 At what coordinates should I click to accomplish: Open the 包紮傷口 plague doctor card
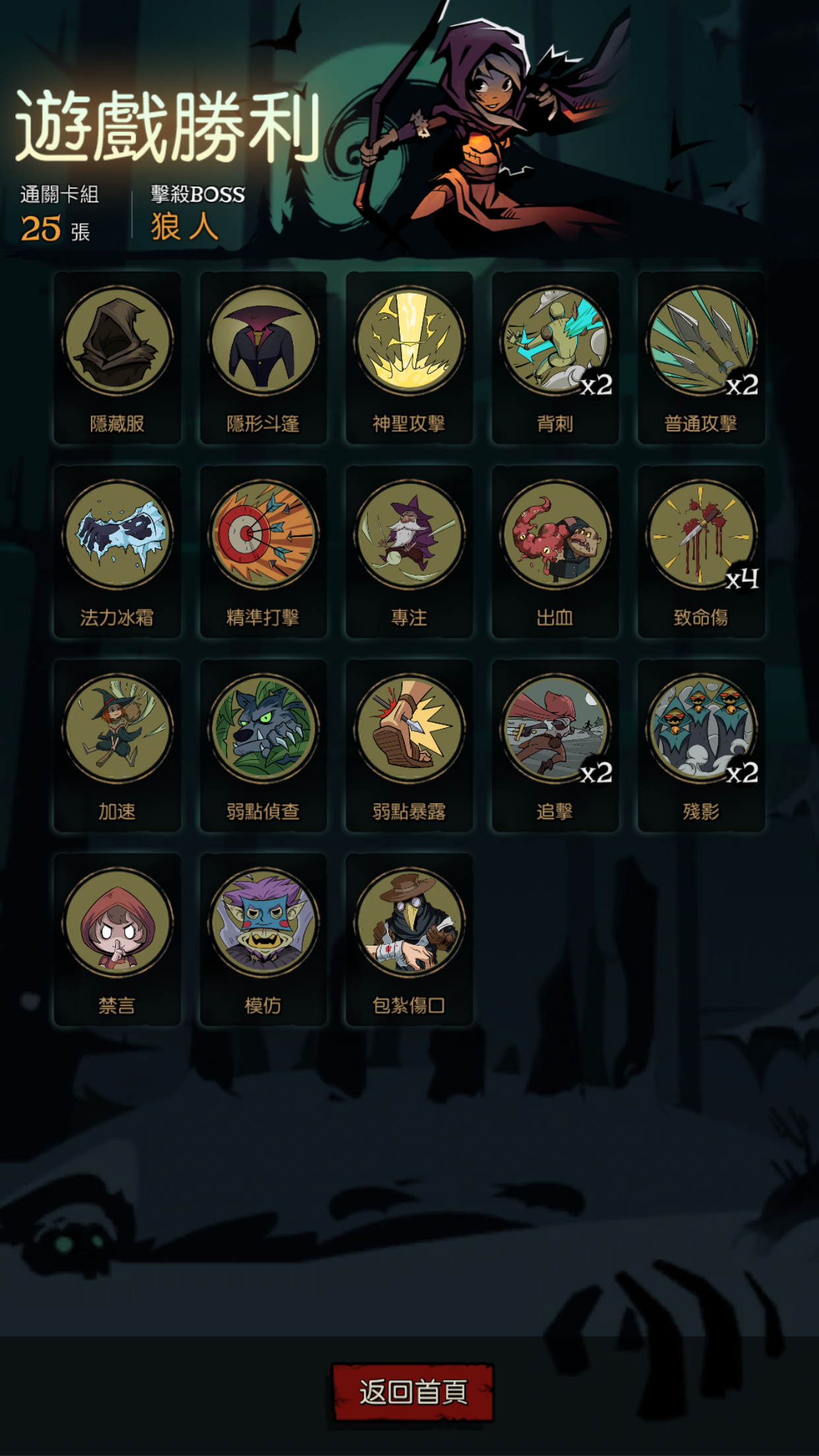(x=409, y=939)
